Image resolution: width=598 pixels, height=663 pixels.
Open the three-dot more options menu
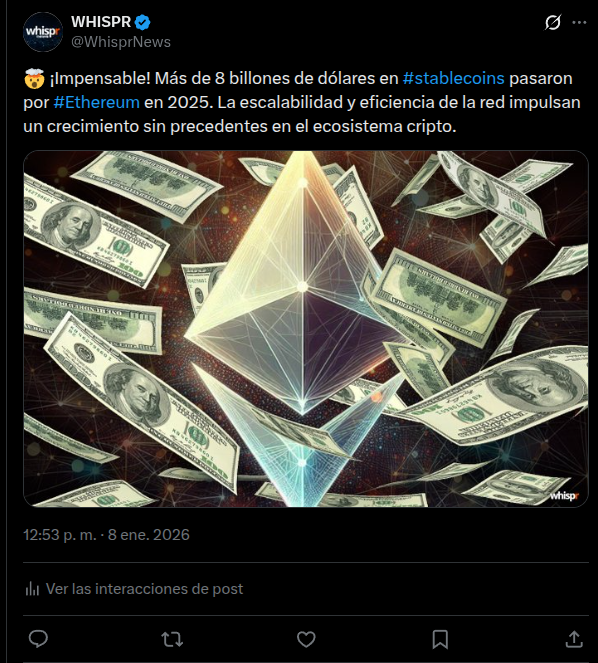coord(579,22)
